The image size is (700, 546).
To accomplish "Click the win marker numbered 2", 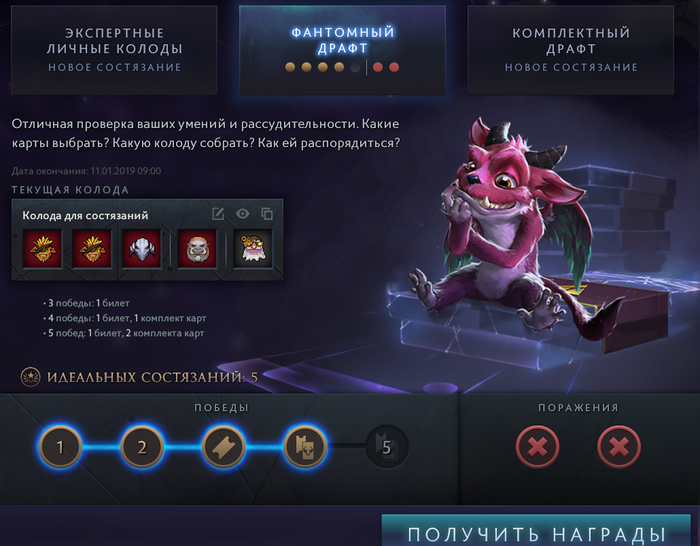I will pyautogui.click(x=142, y=447).
